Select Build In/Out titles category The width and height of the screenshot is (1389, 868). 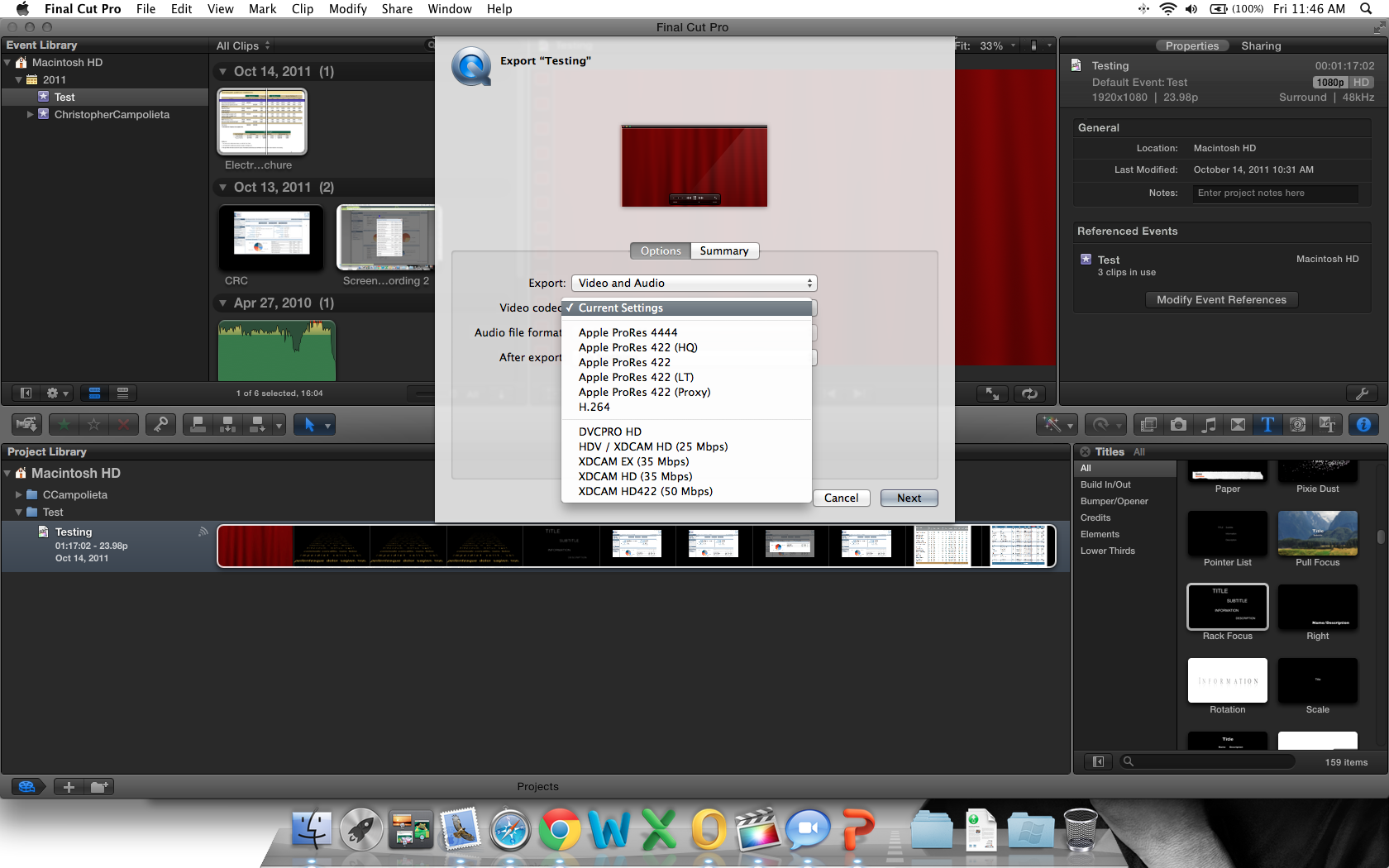coord(1105,485)
